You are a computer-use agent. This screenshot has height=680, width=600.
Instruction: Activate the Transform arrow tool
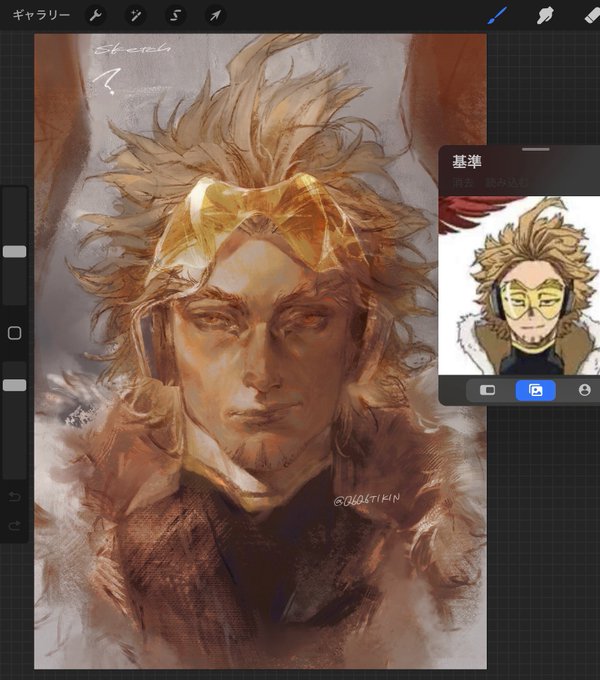click(215, 16)
